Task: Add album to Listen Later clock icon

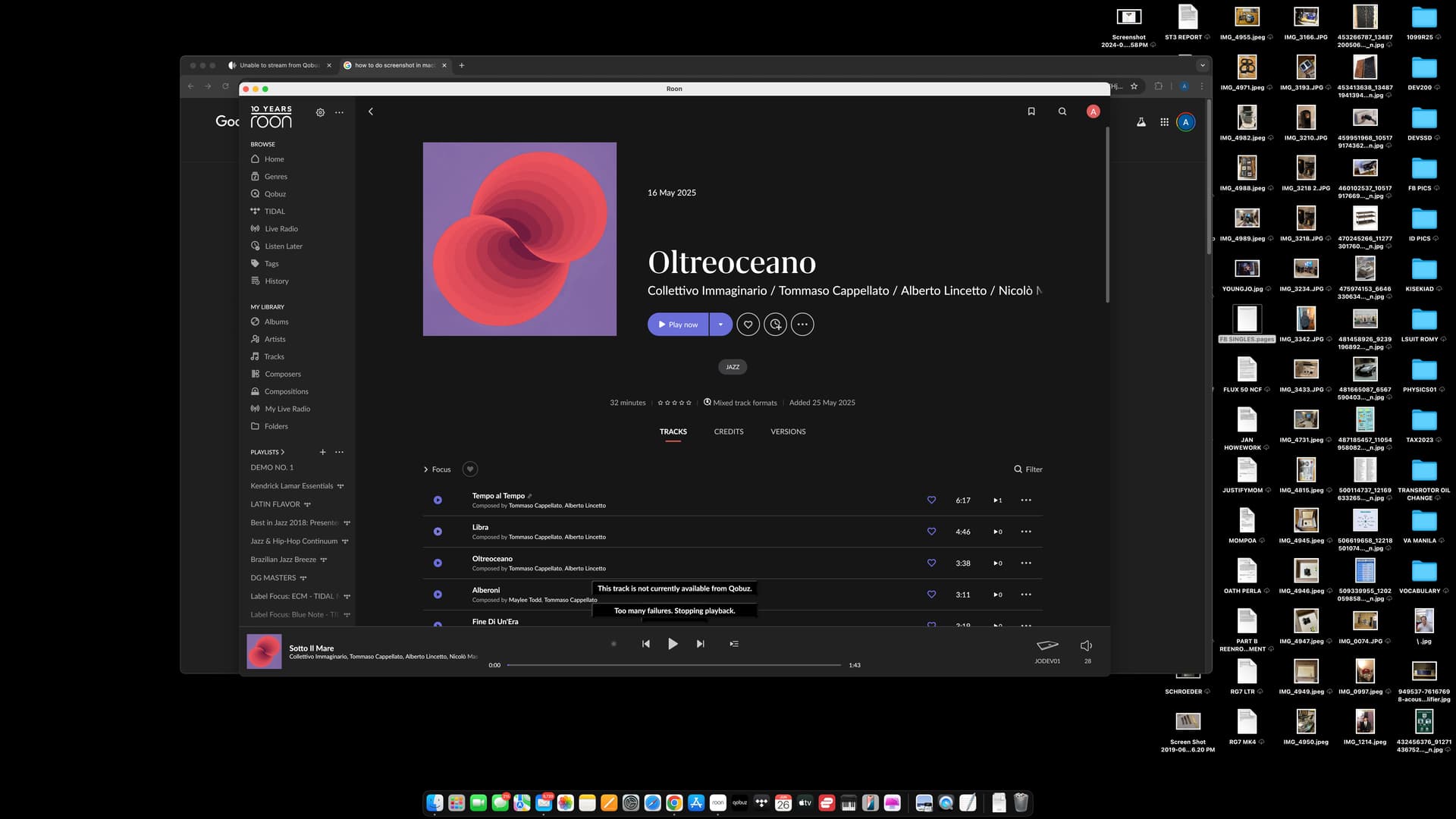Action: click(x=775, y=325)
